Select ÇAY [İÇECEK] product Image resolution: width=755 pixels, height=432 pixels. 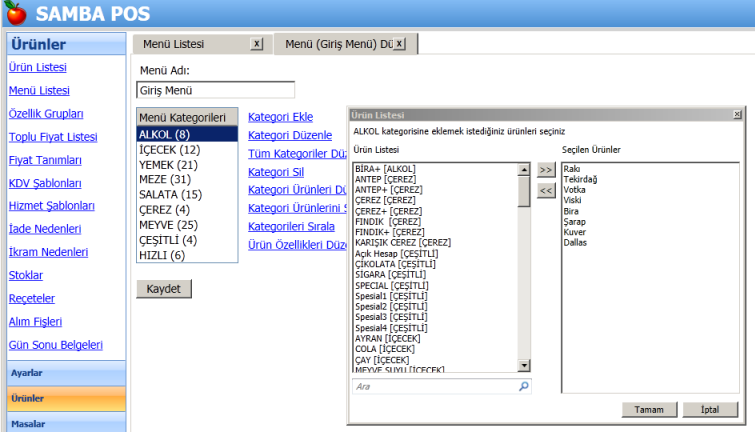[x=382, y=360]
